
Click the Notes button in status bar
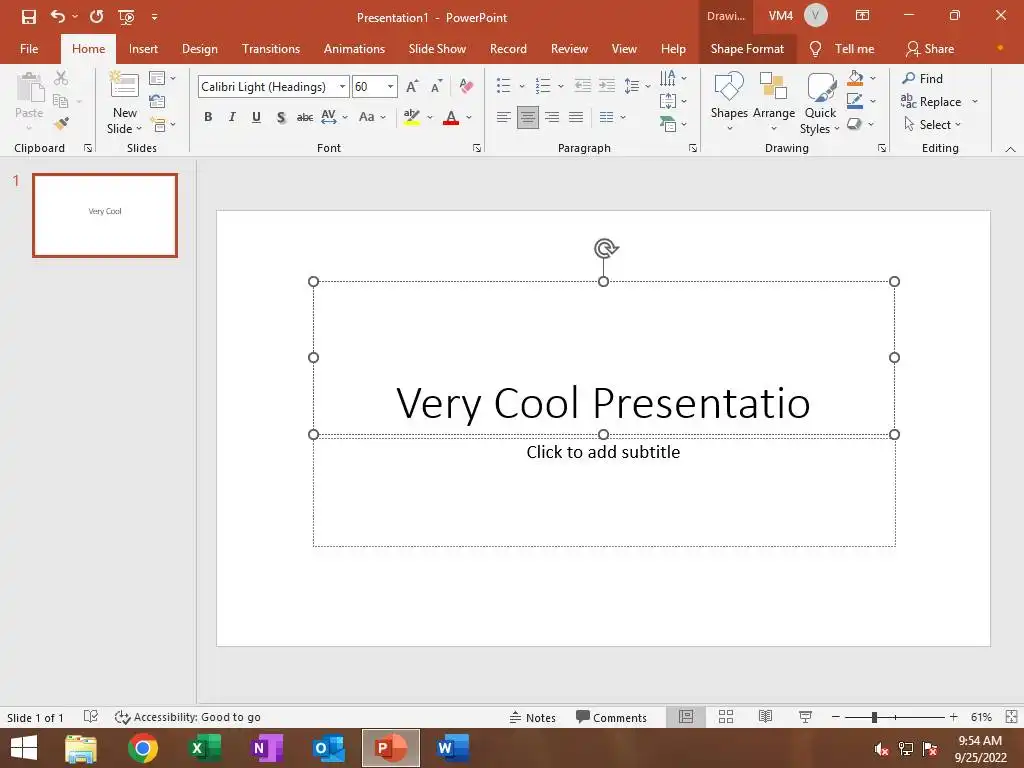[532, 717]
